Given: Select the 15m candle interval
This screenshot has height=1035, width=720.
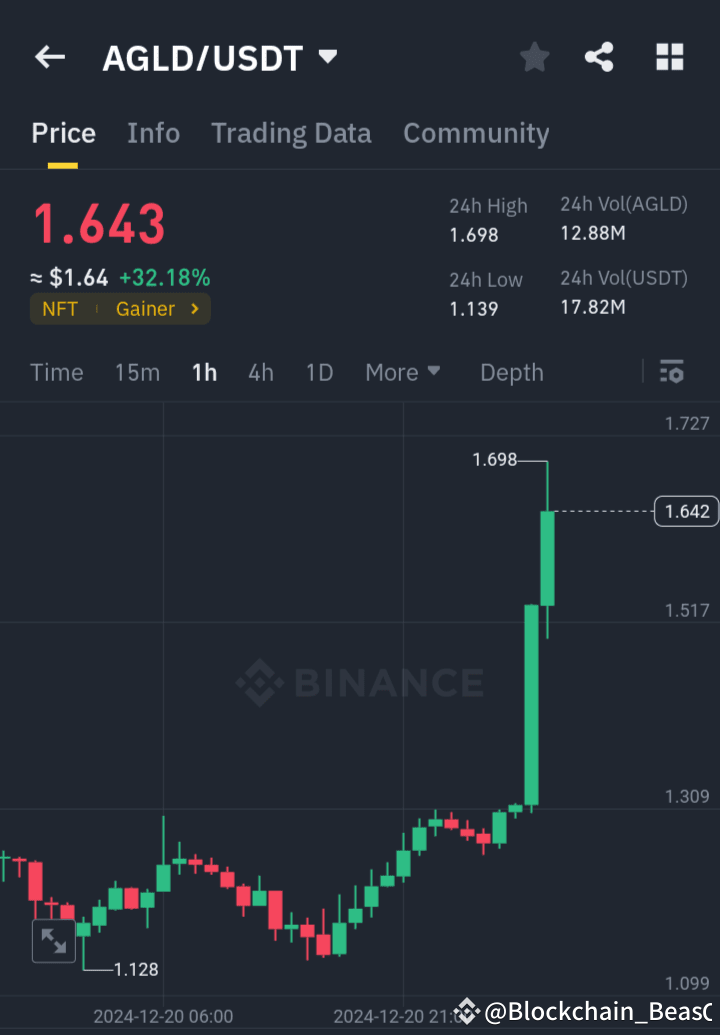Looking at the screenshot, I should (x=137, y=372).
